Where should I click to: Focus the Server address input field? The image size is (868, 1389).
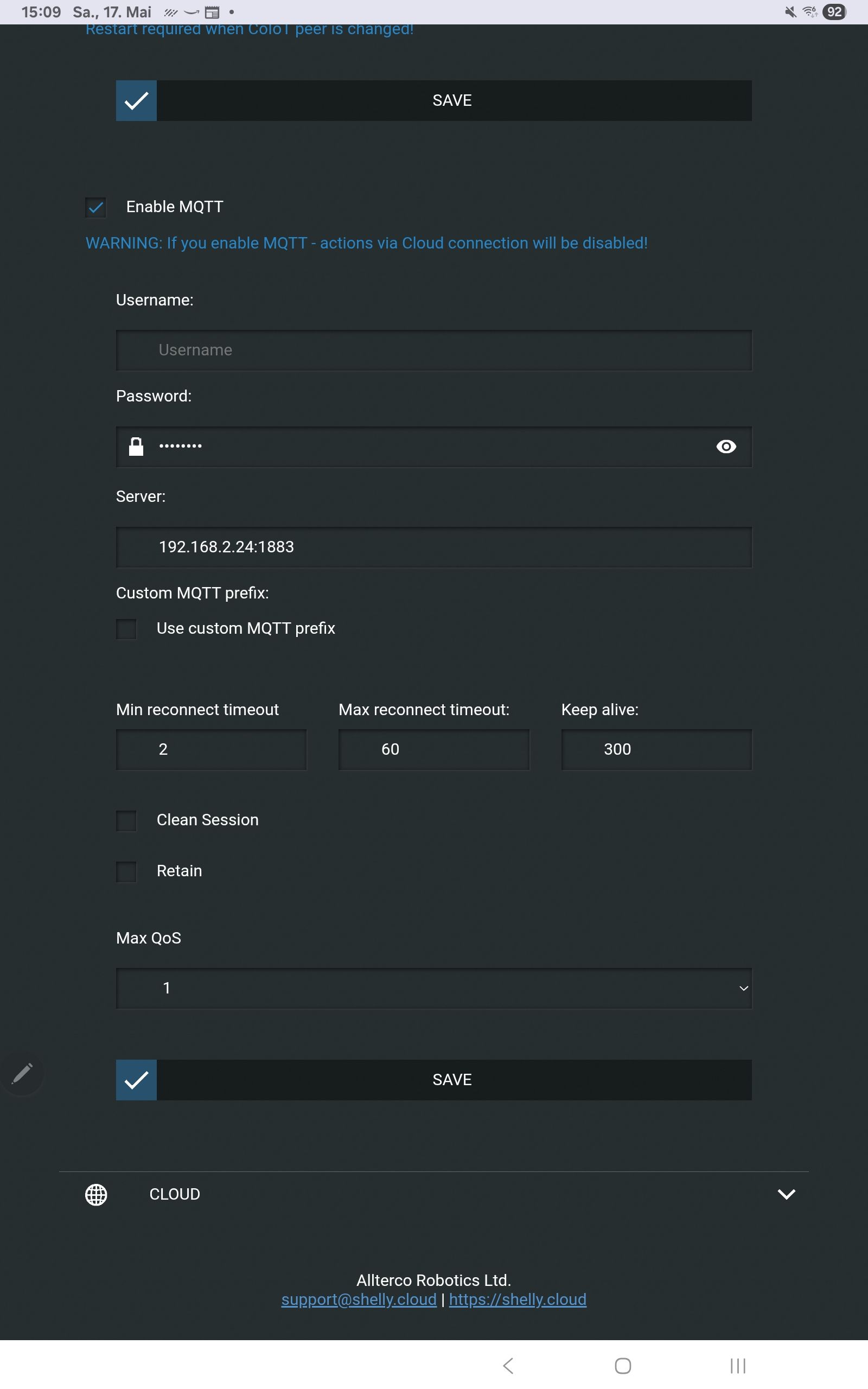coord(433,547)
